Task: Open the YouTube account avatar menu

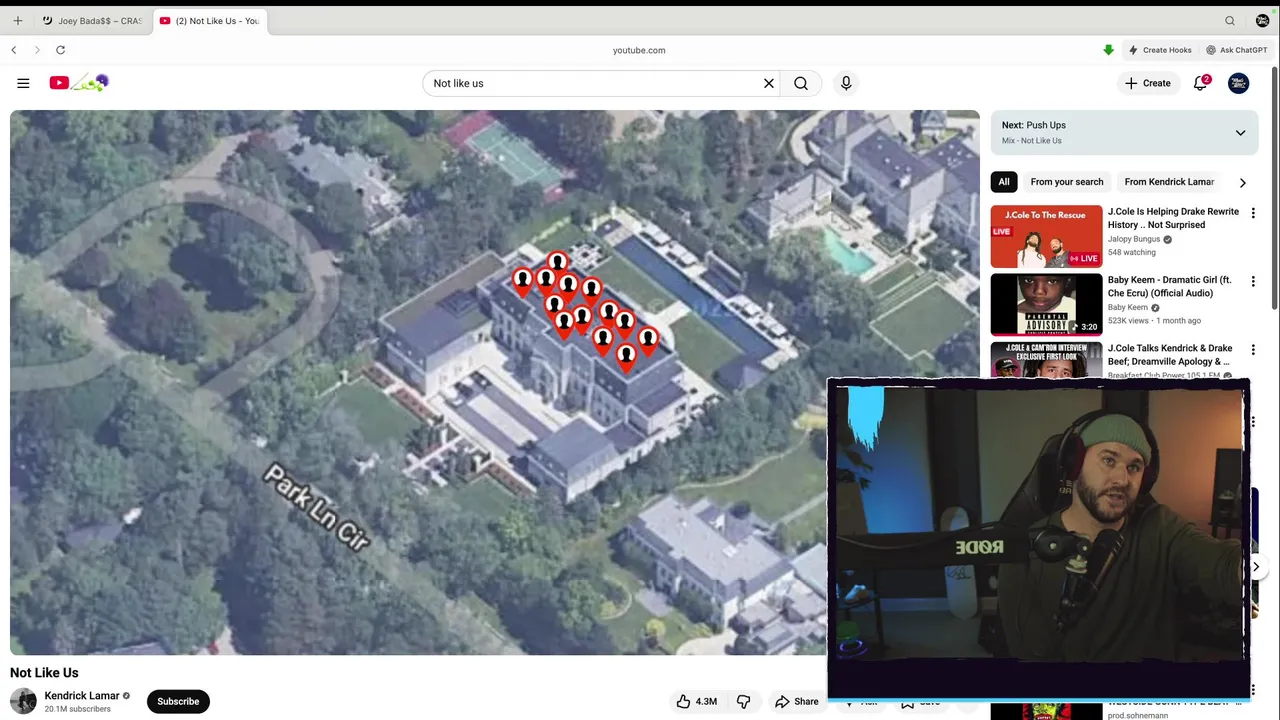Action: coord(1238,83)
